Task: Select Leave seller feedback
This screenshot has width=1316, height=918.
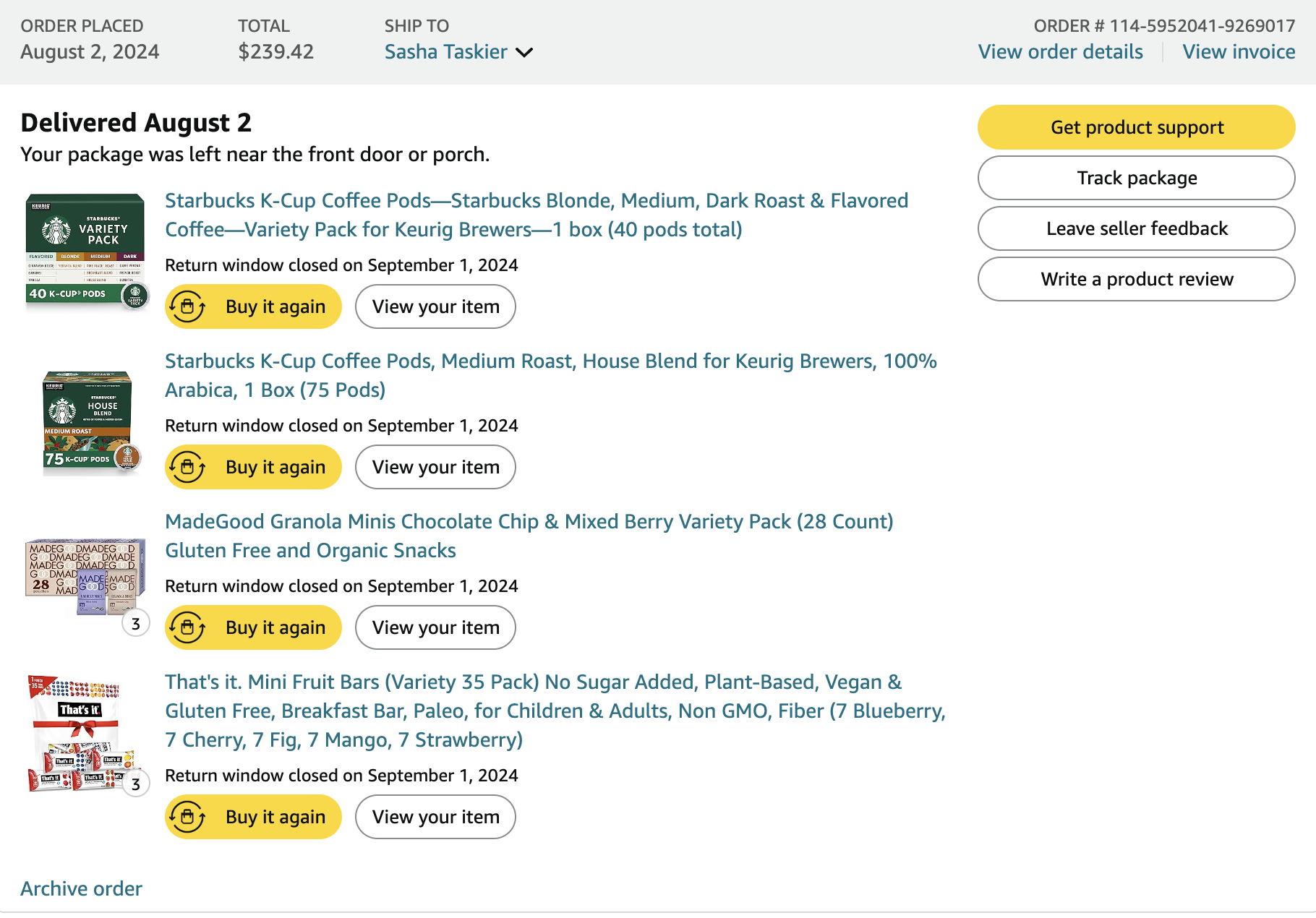Action: [x=1135, y=228]
